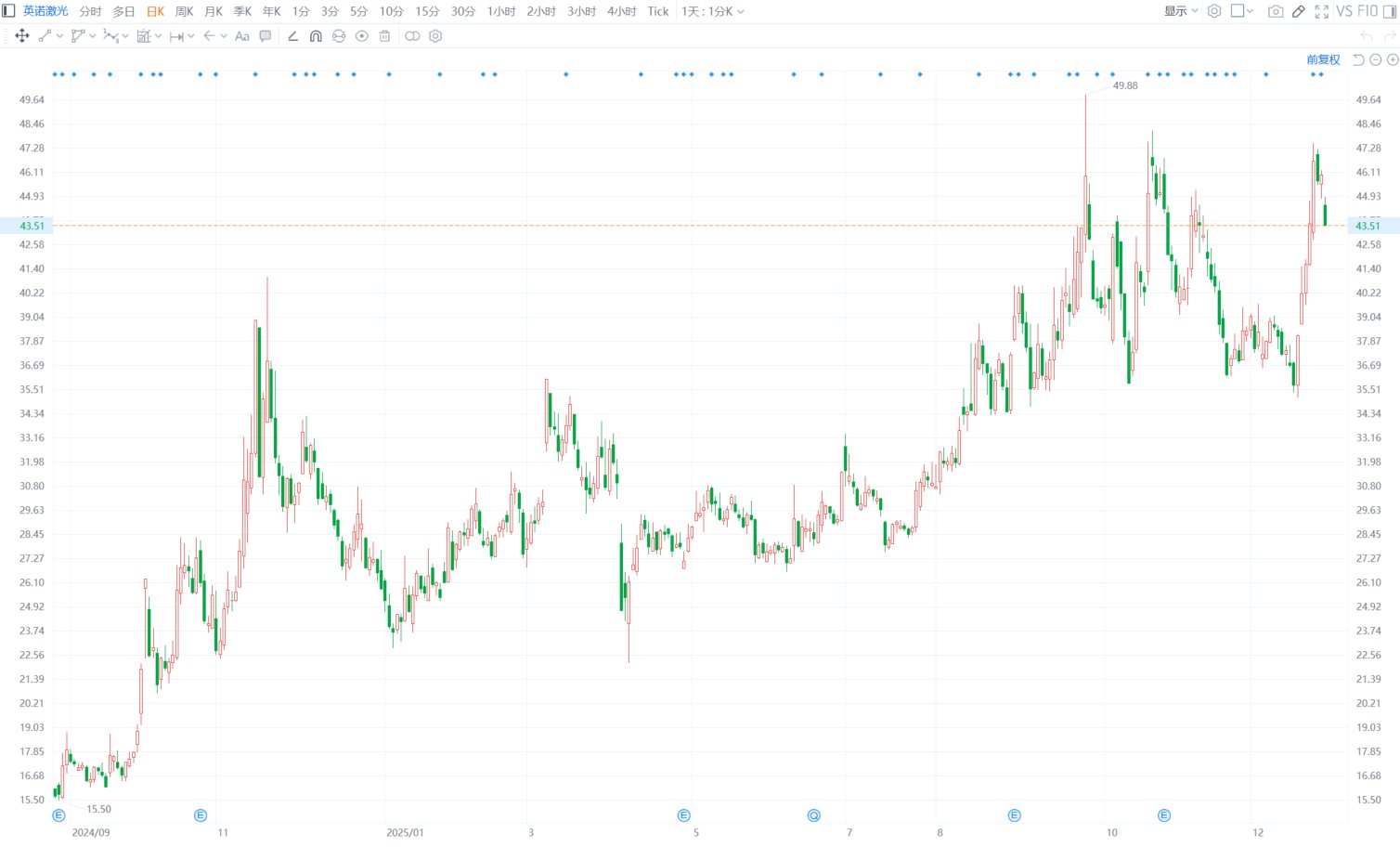This screenshot has height=847, width=1400.
Task: Reset the chart zoom view
Action: tap(1358, 59)
